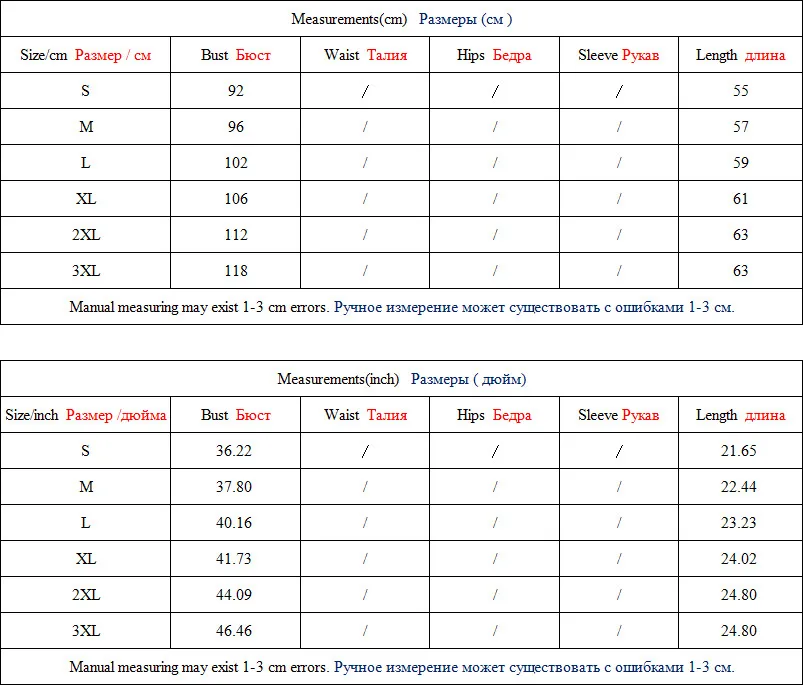Select the L size label in the inch table
Screen dimensions: 803x685
(86, 523)
